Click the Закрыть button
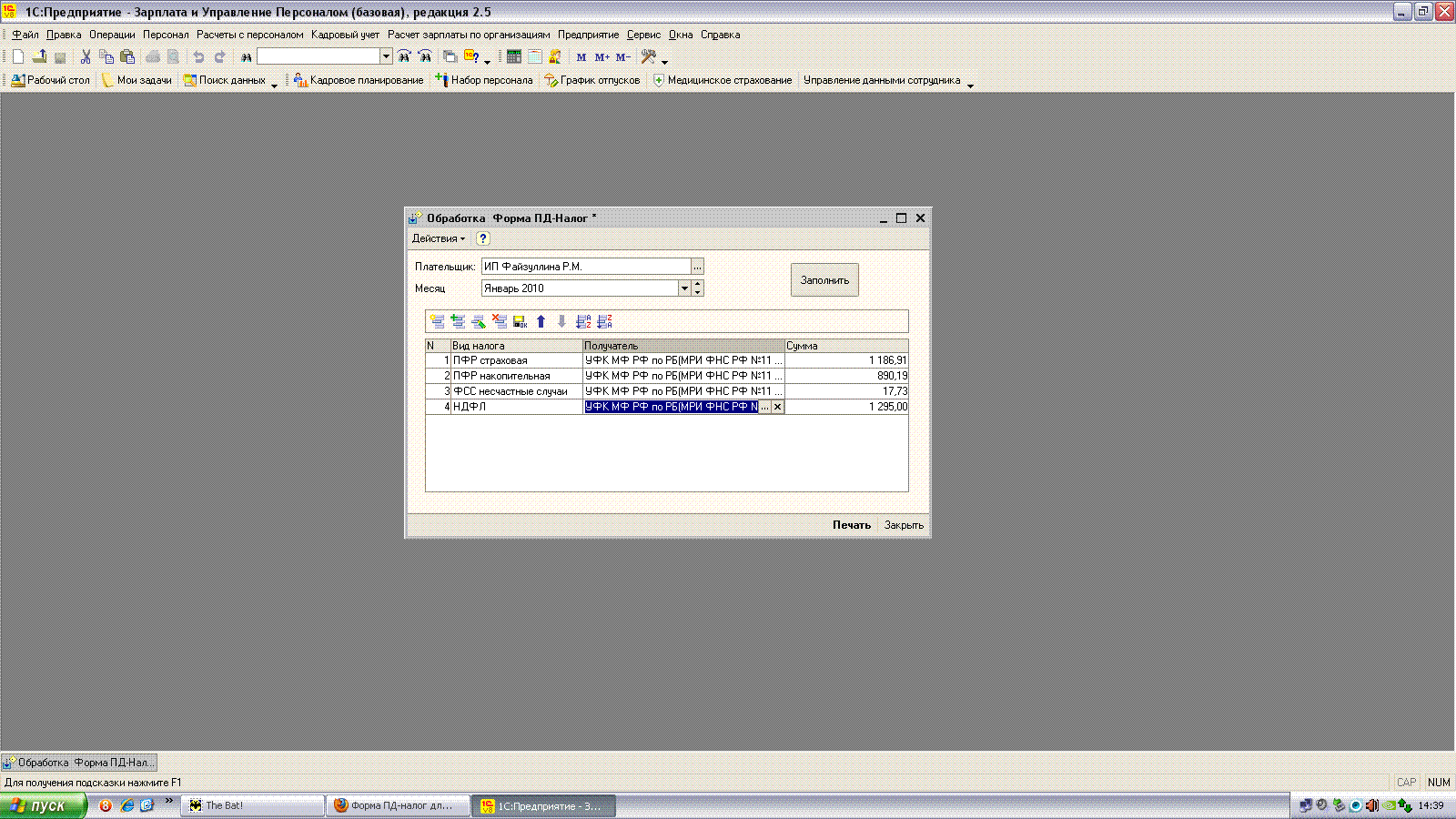 [x=904, y=525]
